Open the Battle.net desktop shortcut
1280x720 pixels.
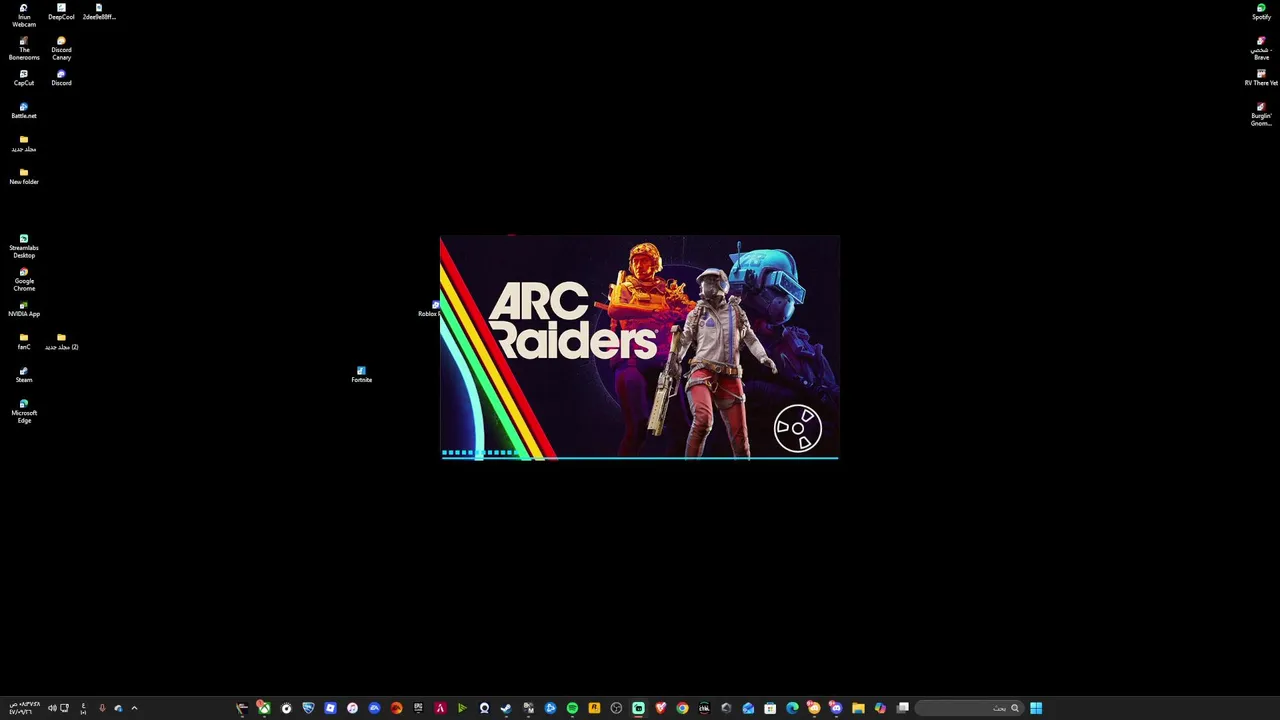[23, 111]
